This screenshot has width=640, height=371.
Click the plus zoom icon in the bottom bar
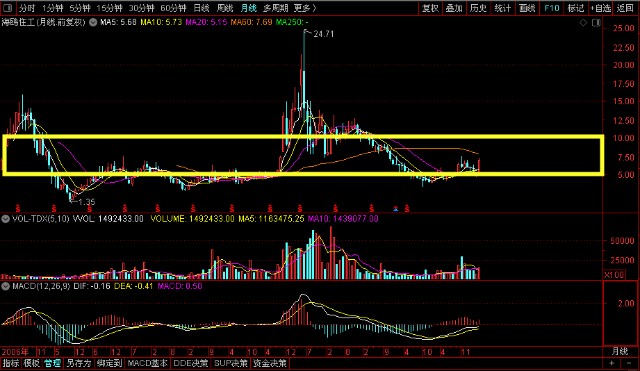(611, 363)
